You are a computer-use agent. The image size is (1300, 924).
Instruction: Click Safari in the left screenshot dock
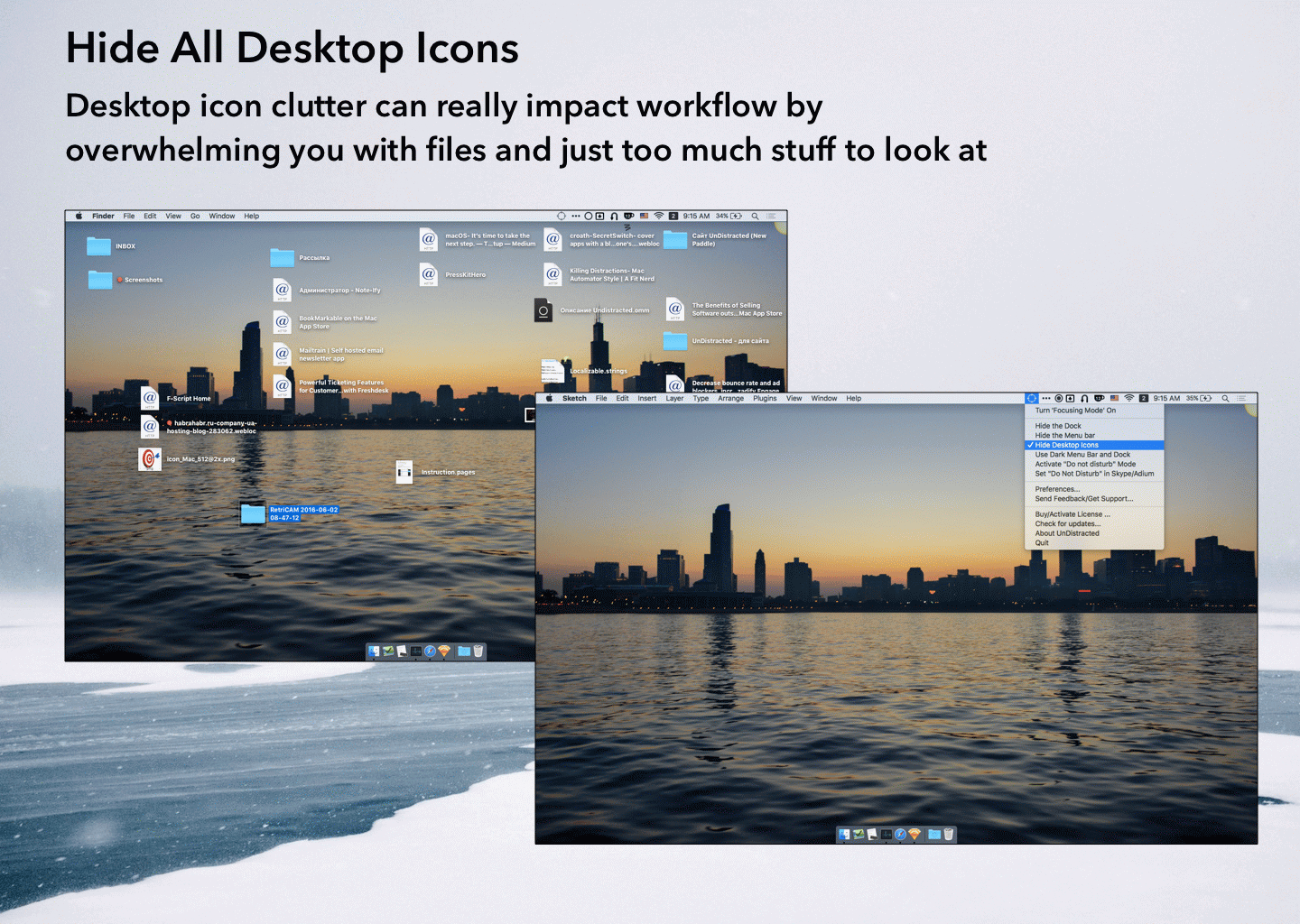430,651
